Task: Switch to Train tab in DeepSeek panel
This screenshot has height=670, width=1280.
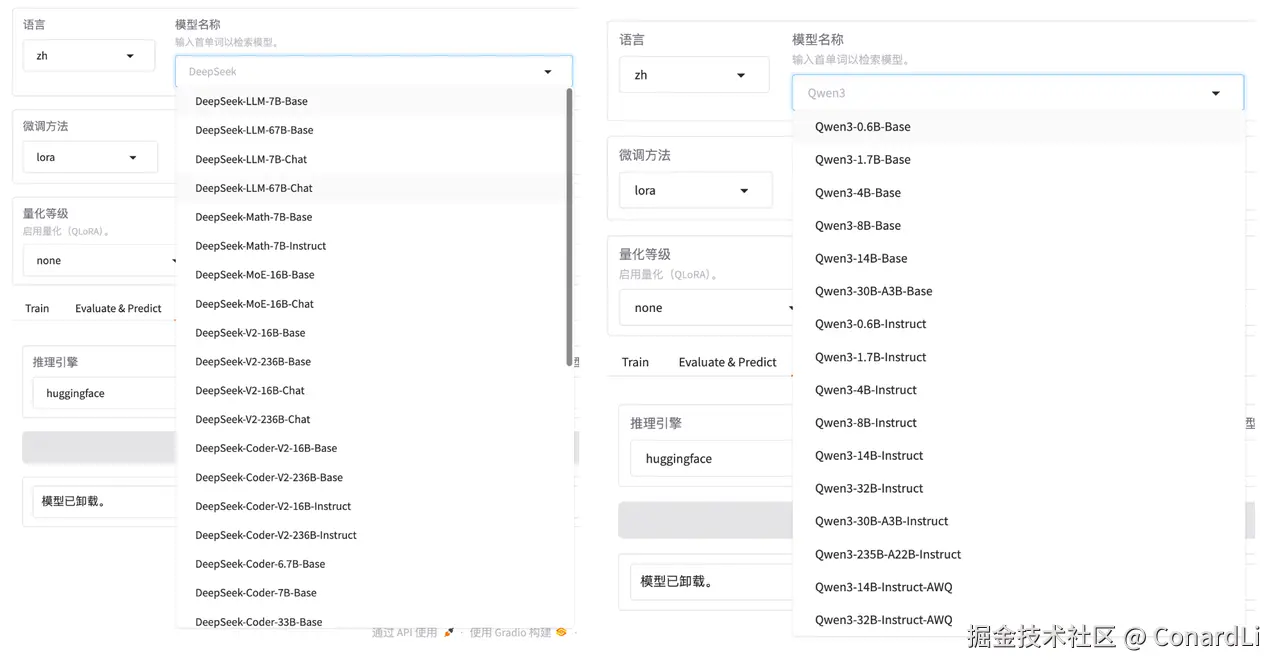Action: (x=37, y=308)
